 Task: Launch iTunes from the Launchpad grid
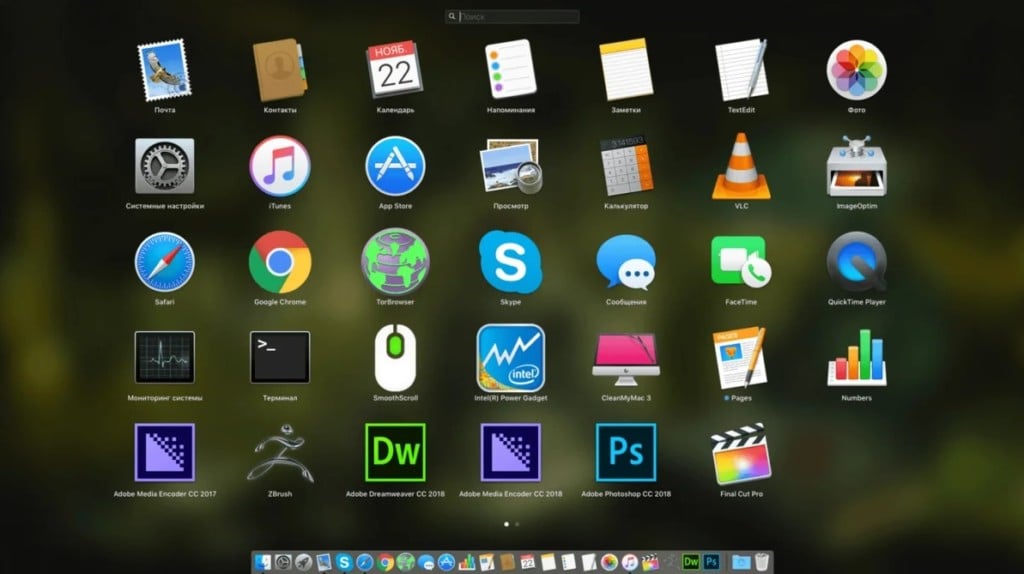tap(280, 166)
